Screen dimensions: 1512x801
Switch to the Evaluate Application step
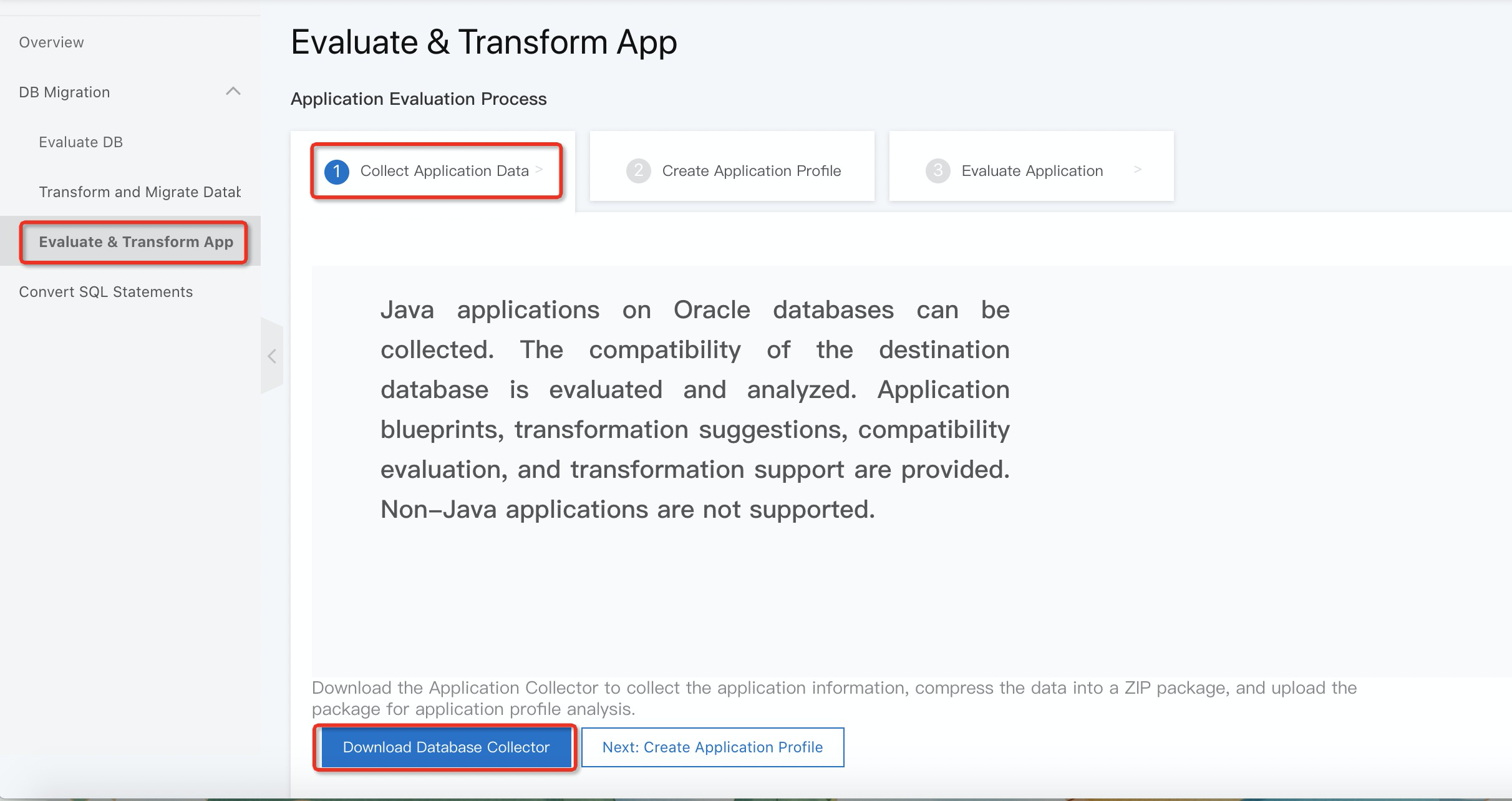(x=1032, y=171)
